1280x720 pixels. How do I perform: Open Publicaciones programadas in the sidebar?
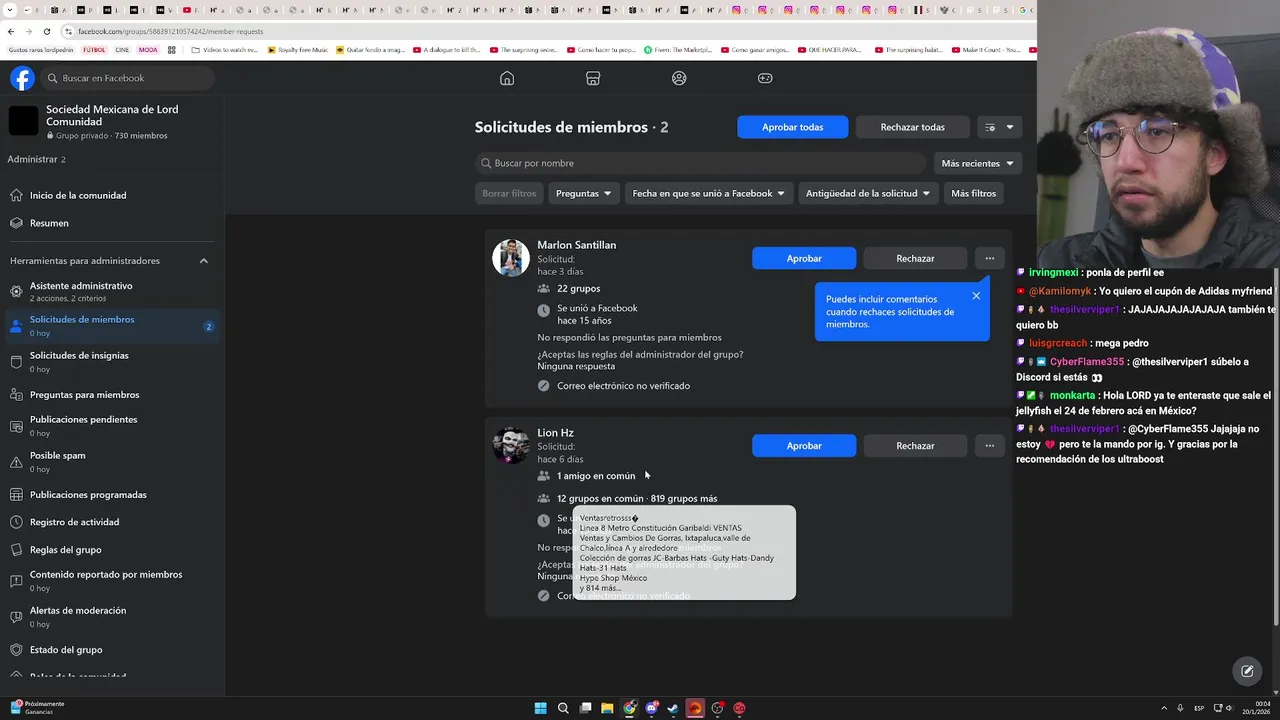[x=112, y=494]
